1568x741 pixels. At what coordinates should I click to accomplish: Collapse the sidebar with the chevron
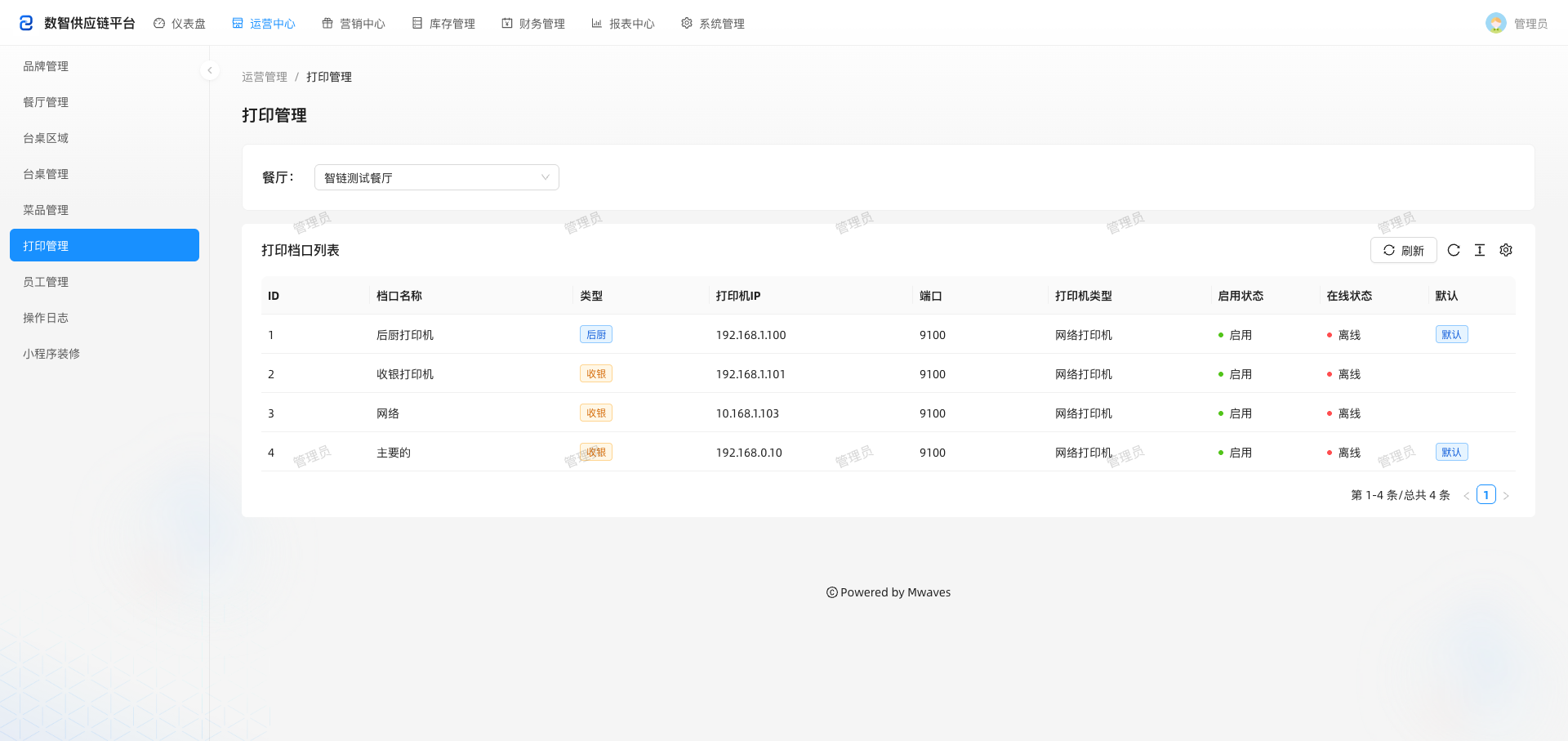[210, 70]
